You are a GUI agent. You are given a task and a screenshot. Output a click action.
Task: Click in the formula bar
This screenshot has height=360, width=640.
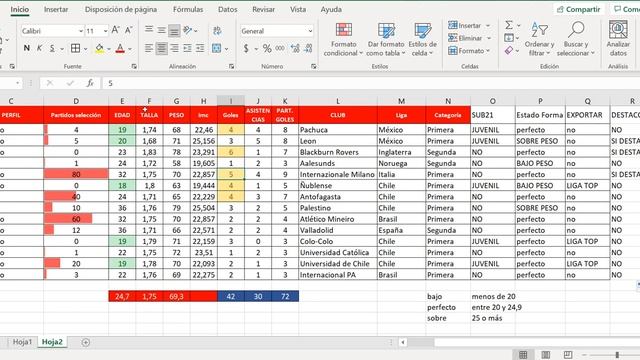371,83
